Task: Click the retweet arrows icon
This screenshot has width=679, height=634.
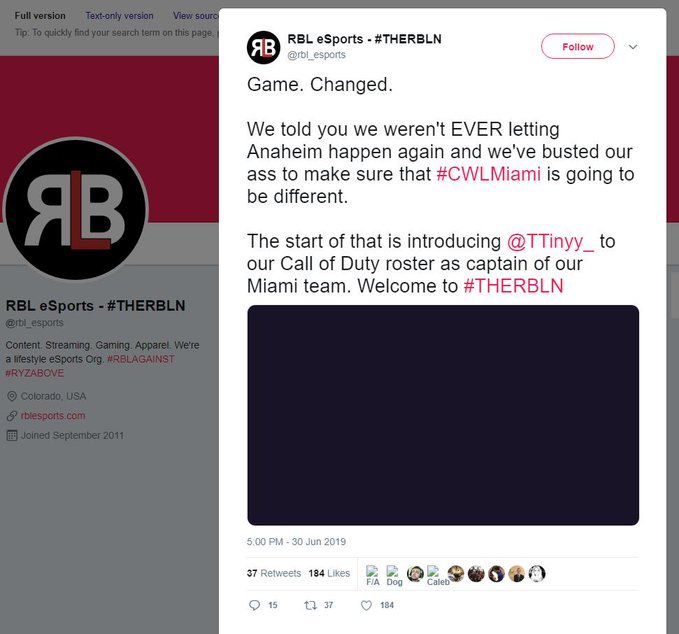Action: tap(310, 605)
